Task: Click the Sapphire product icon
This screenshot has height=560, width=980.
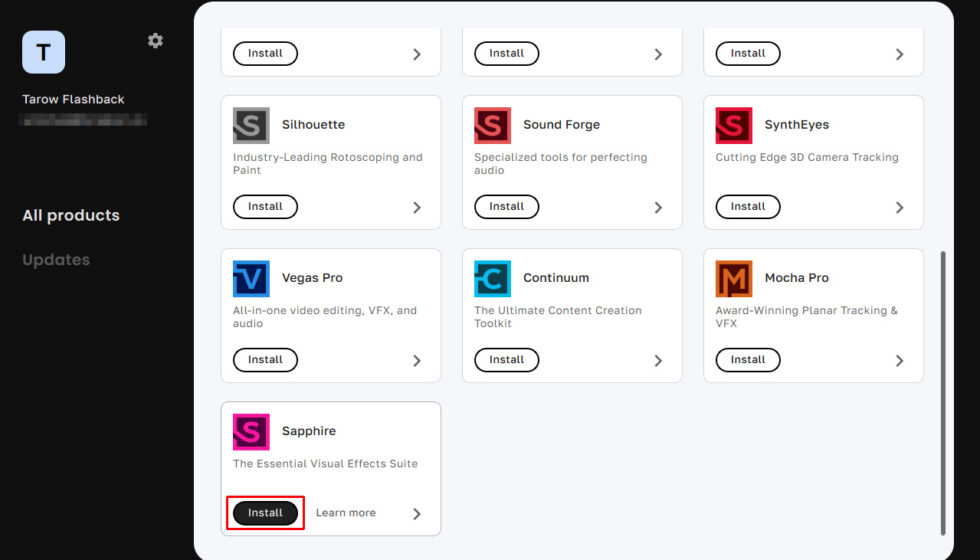Action: [x=251, y=432]
